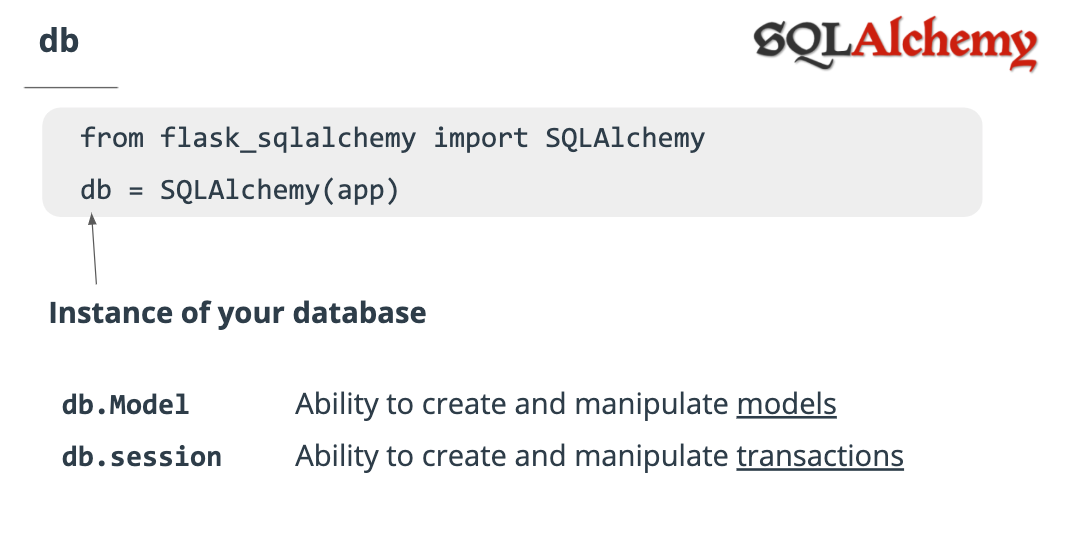Click the 'db = SQLAlchemy(app)' code line
Image resolution: width=1066 pixels, height=545 pixels.
coord(239,189)
